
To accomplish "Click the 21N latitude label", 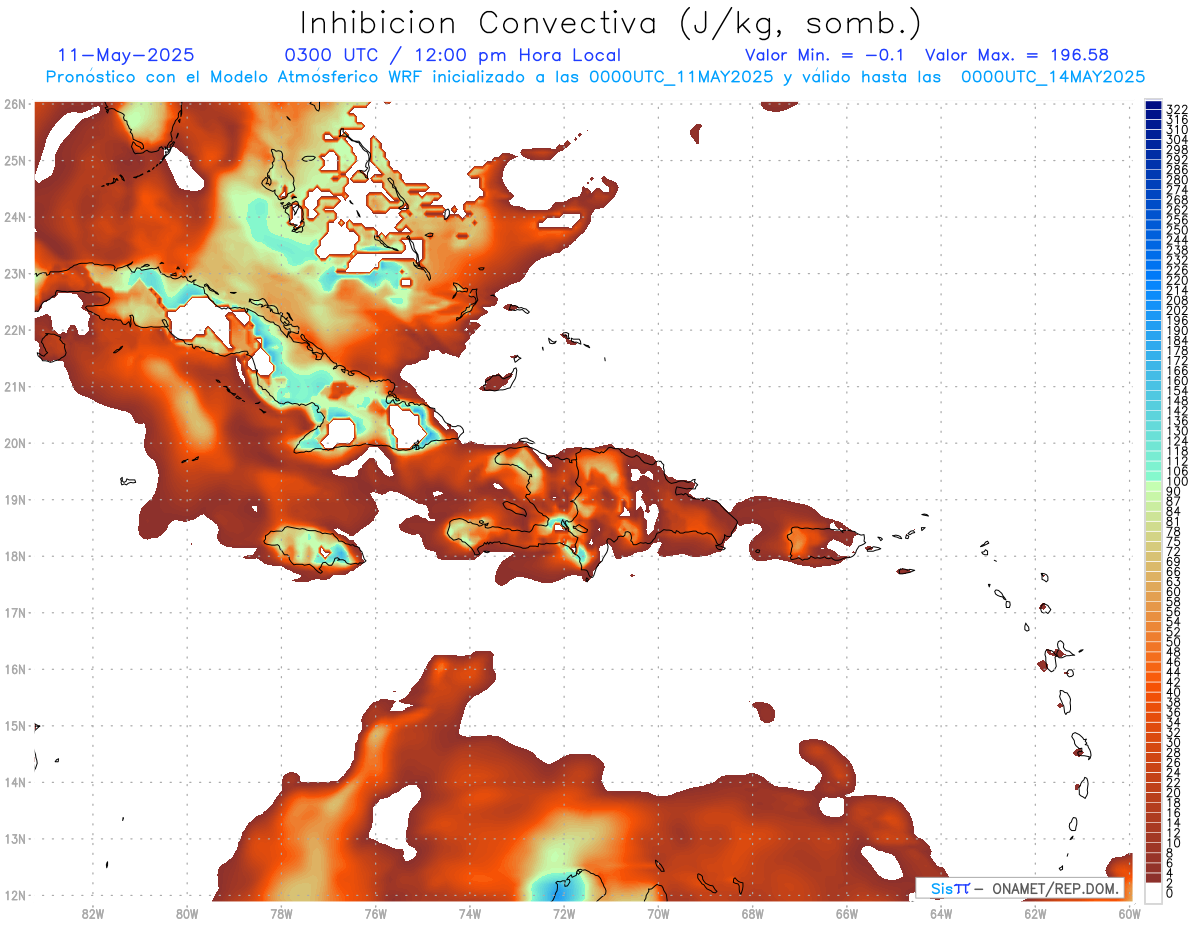I will point(15,386).
